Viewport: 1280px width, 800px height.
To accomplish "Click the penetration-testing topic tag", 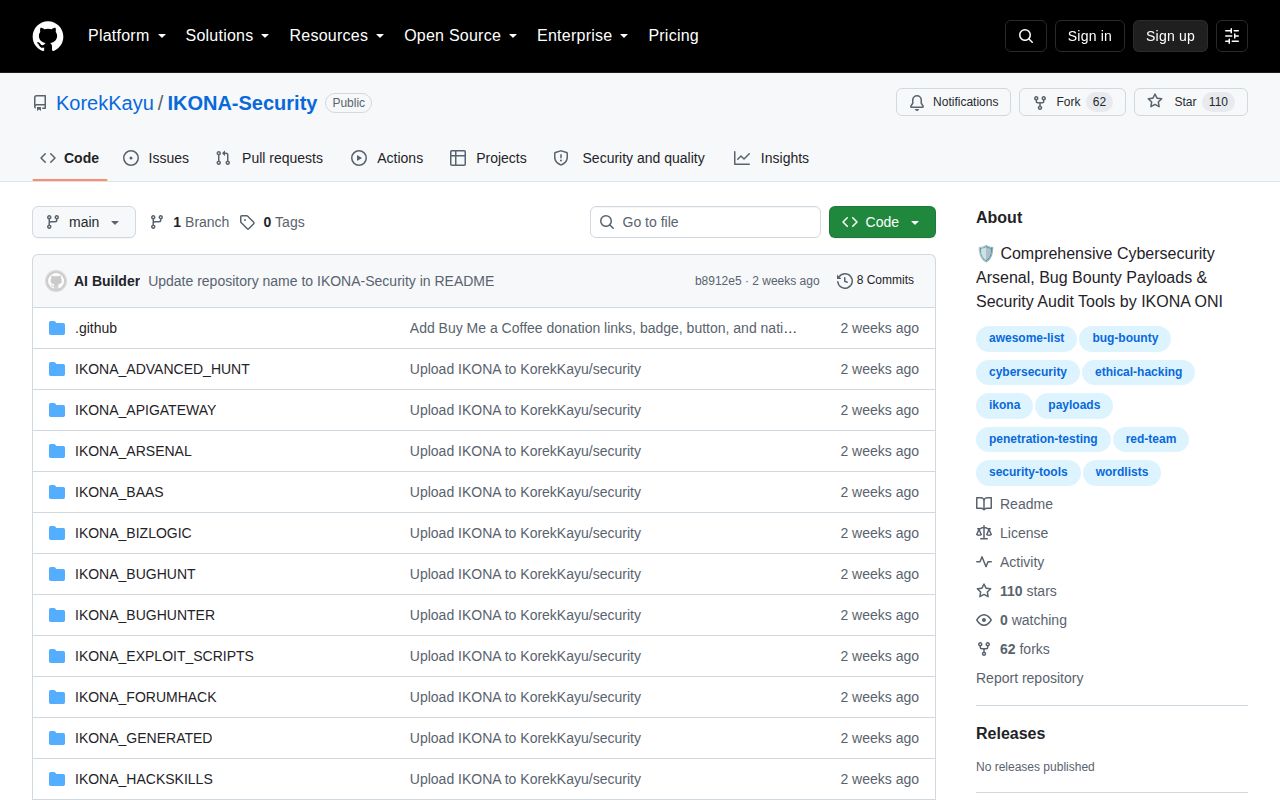I will click(x=1043, y=439).
